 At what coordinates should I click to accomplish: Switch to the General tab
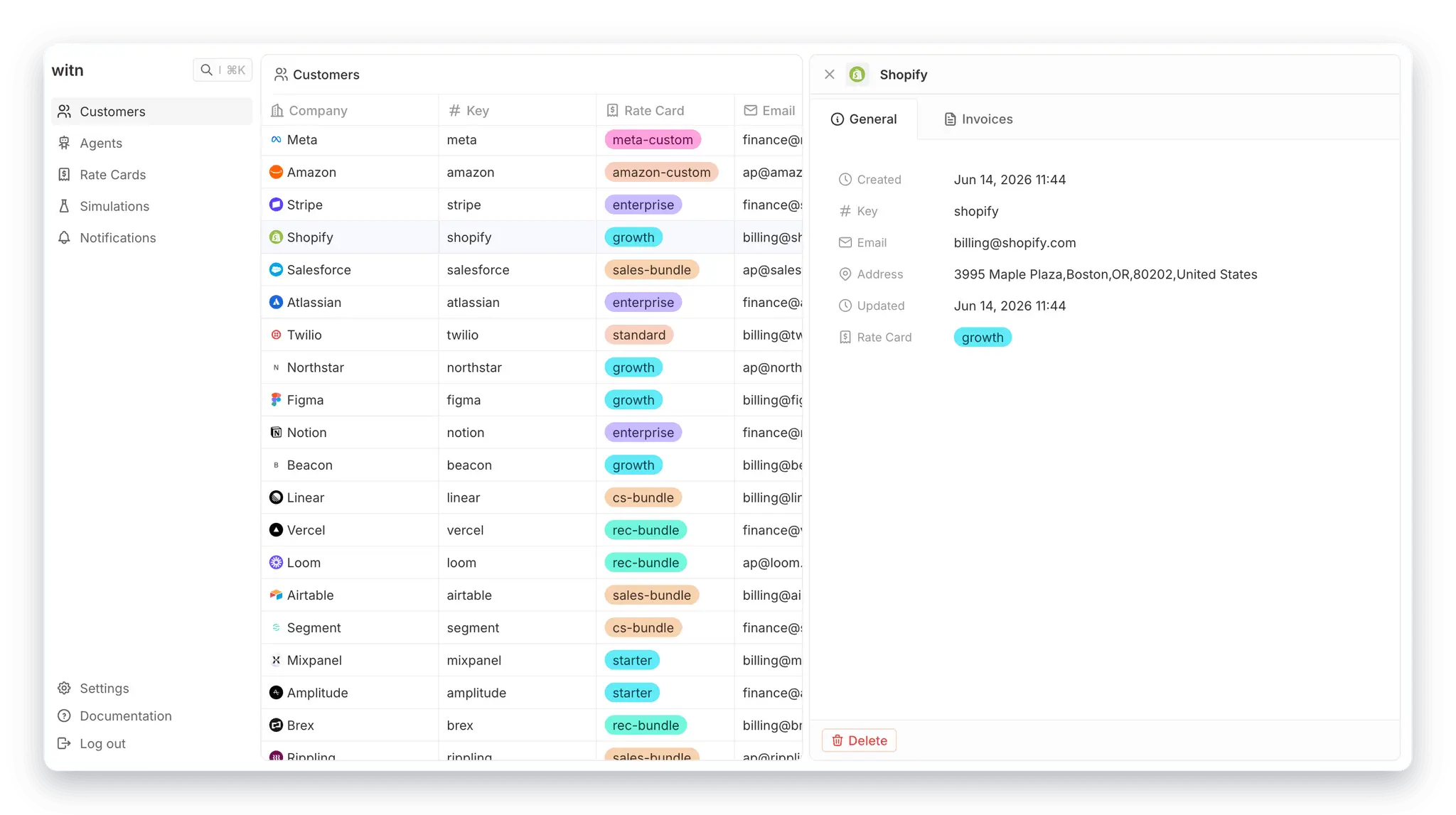[864, 119]
